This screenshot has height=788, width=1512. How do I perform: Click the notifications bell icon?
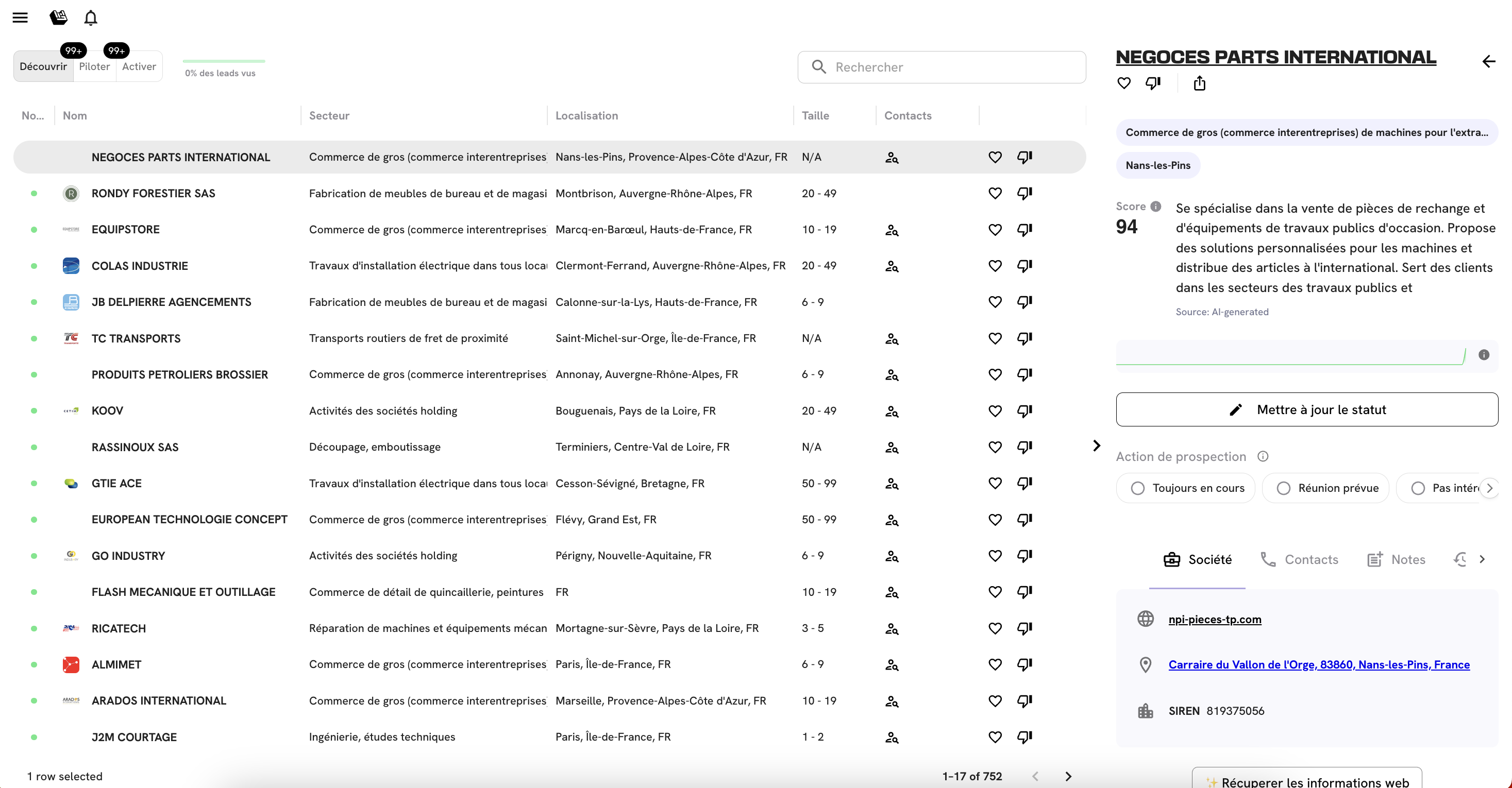coord(90,18)
